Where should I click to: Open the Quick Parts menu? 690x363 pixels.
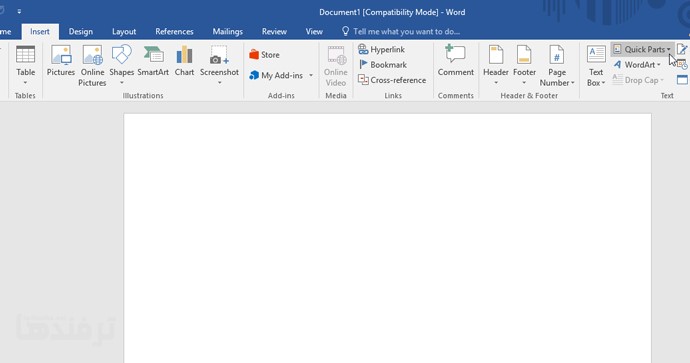point(642,49)
